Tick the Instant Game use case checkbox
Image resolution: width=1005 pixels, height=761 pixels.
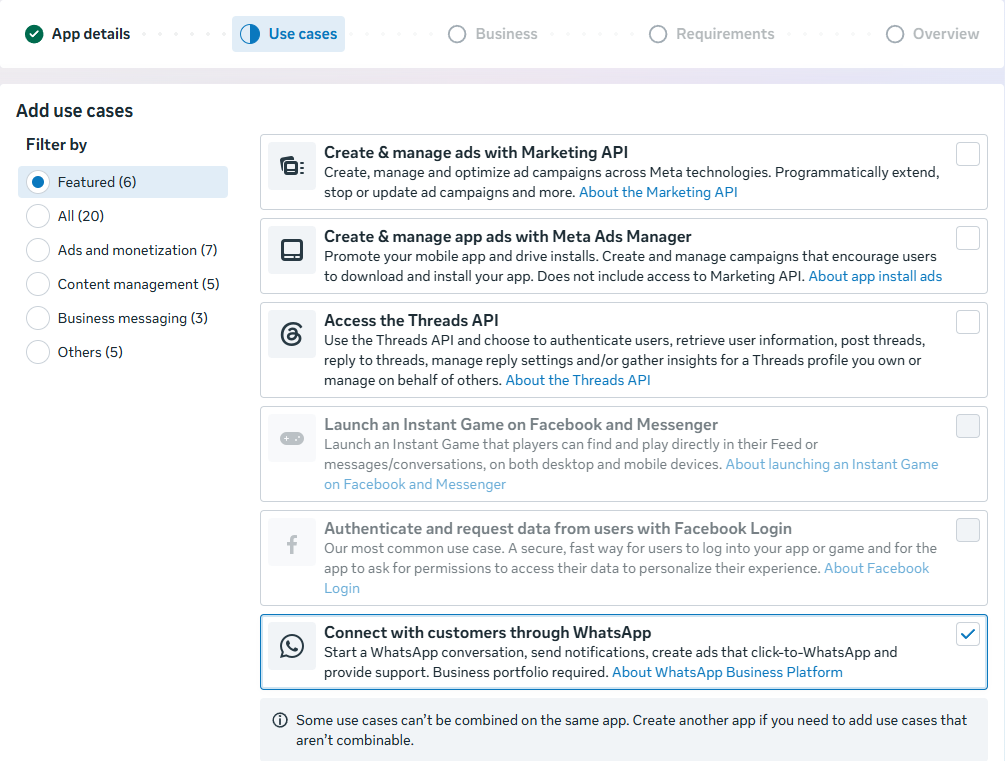[x=968, y=426]
